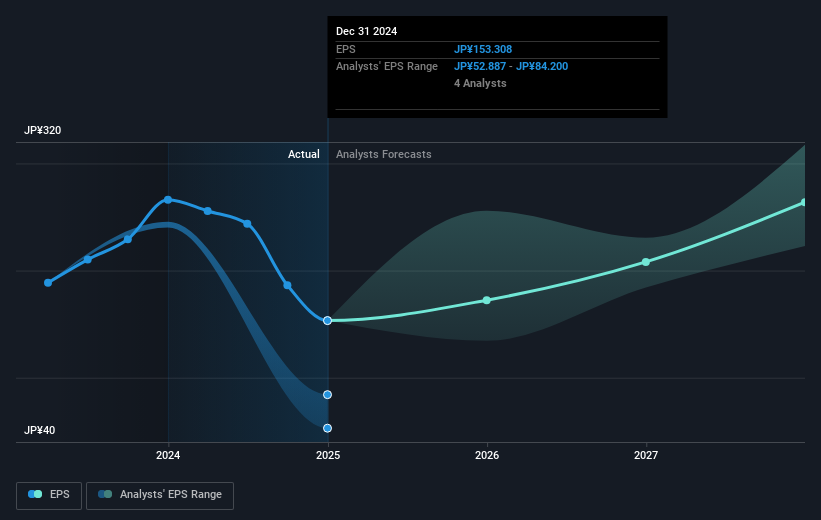Click the 2024 x-axis label
Screen dimensions: 821x520
168,455
